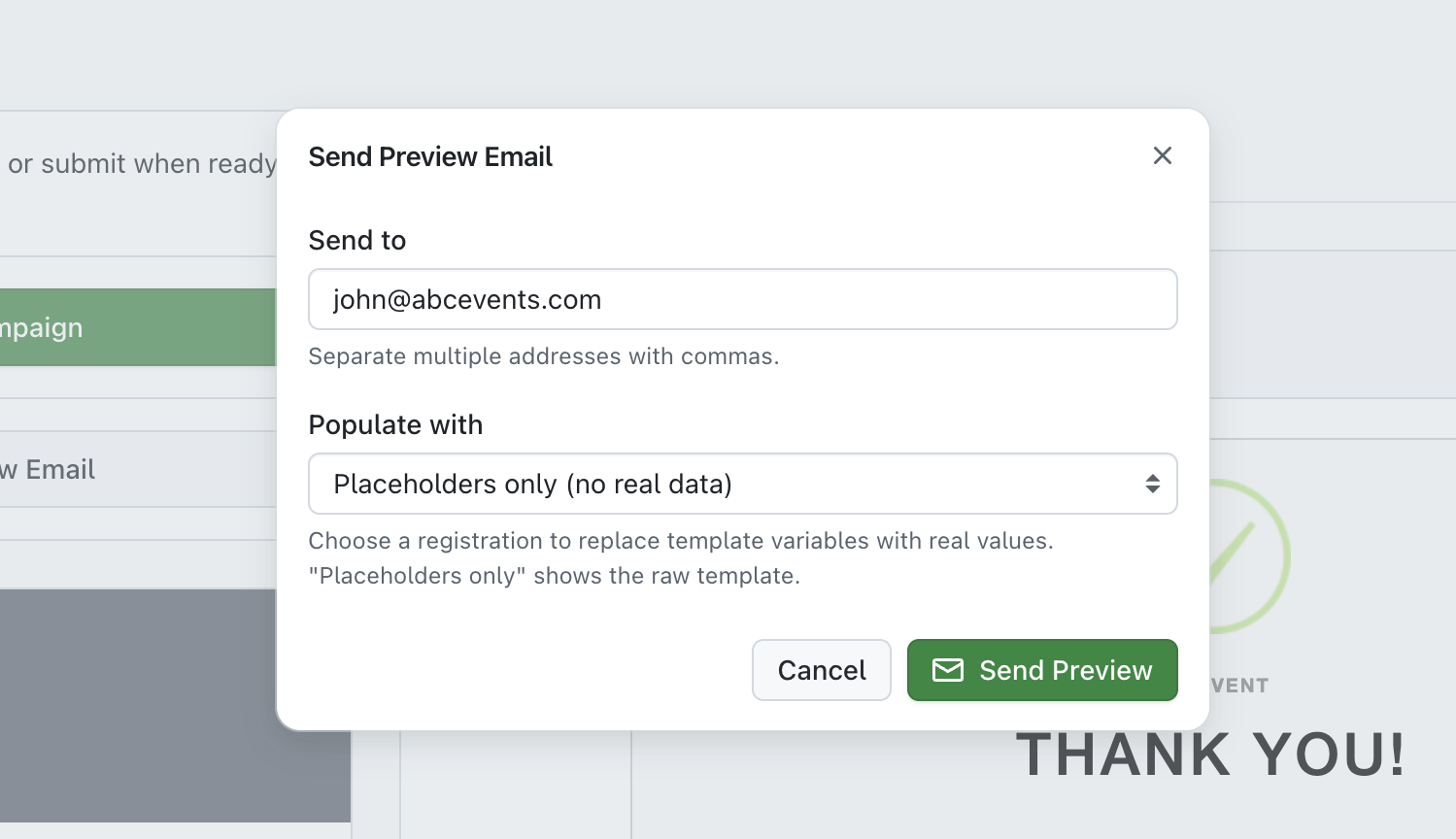Click the Cancel button
The image size is (1456, 839).
click(822, 670)
